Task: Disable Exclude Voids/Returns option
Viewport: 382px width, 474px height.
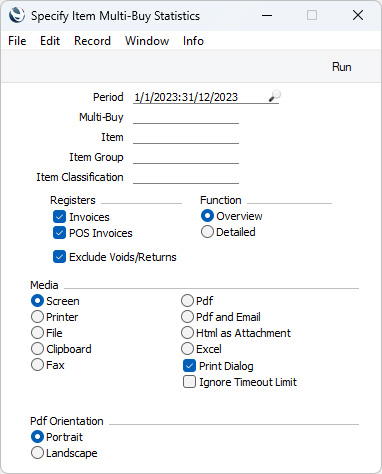Action: click(59, 257)
